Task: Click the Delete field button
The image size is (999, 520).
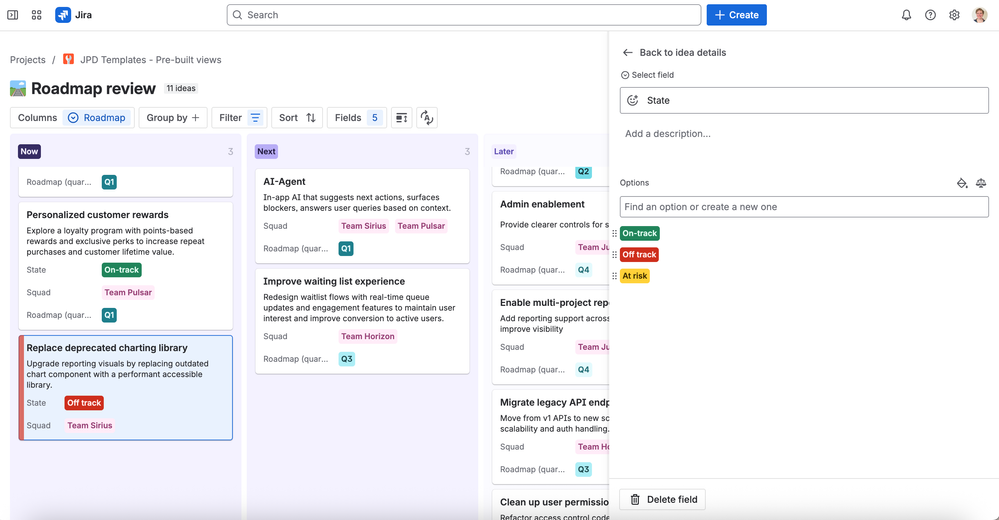Action: click(663, 500)
